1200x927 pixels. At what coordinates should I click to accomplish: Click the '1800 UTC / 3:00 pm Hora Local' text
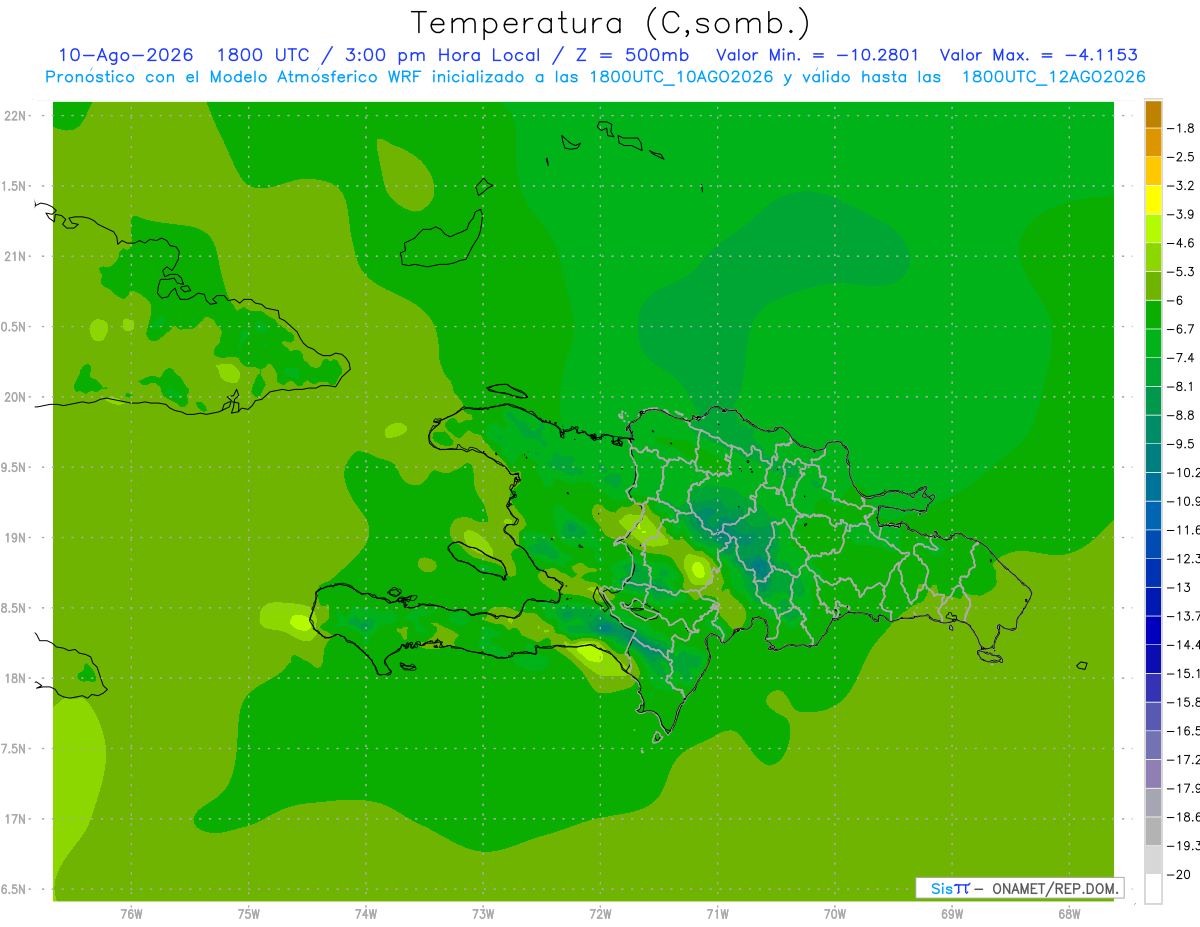pyautogui.click(x=386, y=55)
